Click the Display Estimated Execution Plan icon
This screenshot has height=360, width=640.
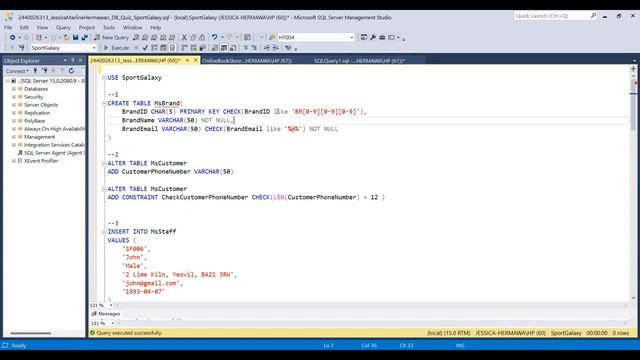(x=154, y=48)
